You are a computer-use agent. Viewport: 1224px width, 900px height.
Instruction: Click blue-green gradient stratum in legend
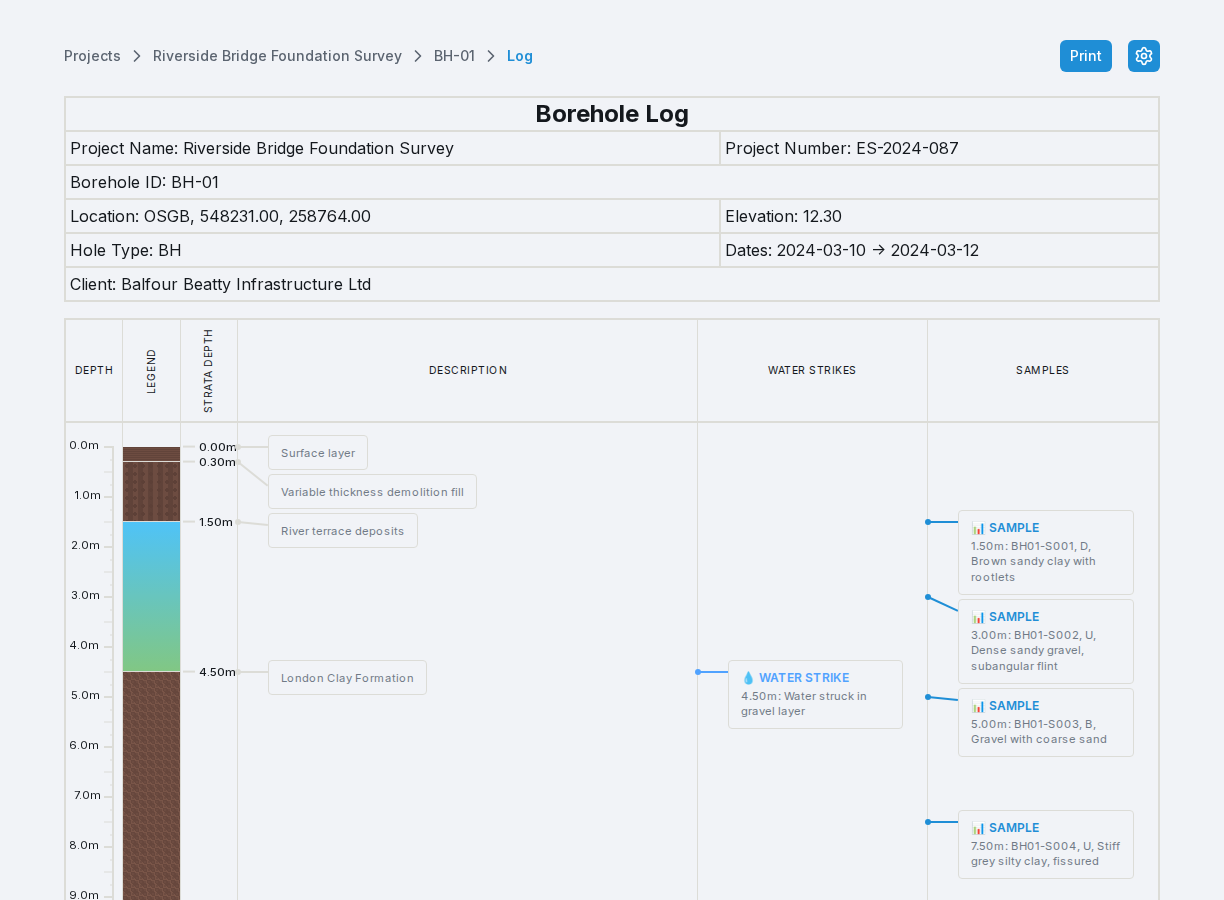click(x=151, y=596)
